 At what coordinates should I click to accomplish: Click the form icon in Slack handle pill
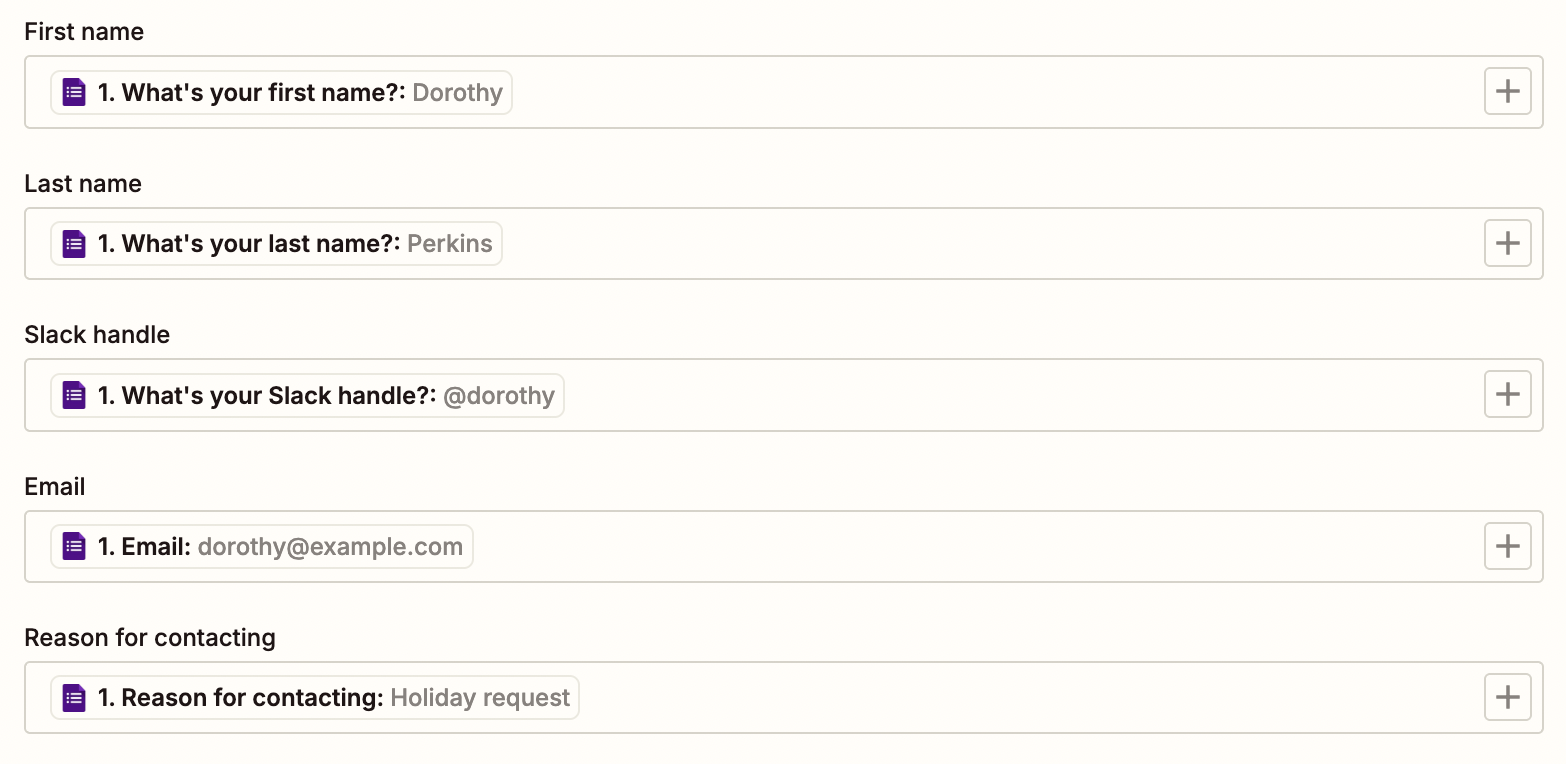(x=74, y=395)
